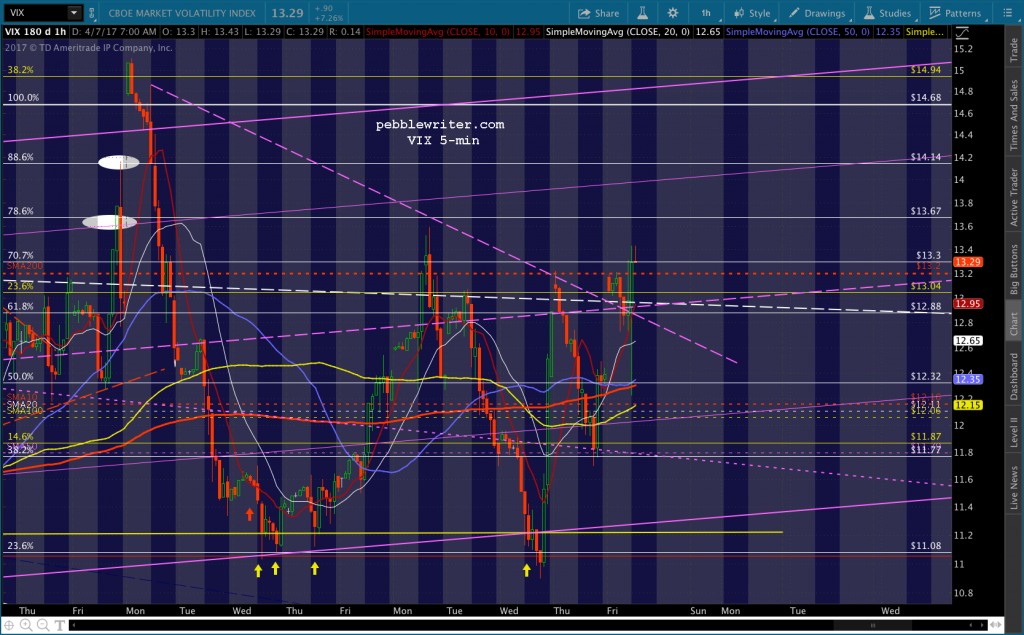Open the Drawings menu
The width and height of the screenshot is (1024, 635).
click(817, 13)
